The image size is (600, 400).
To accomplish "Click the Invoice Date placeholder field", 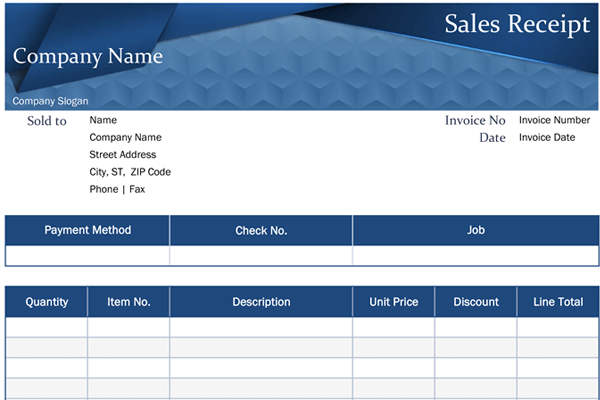I will click(x=546, y=138).
